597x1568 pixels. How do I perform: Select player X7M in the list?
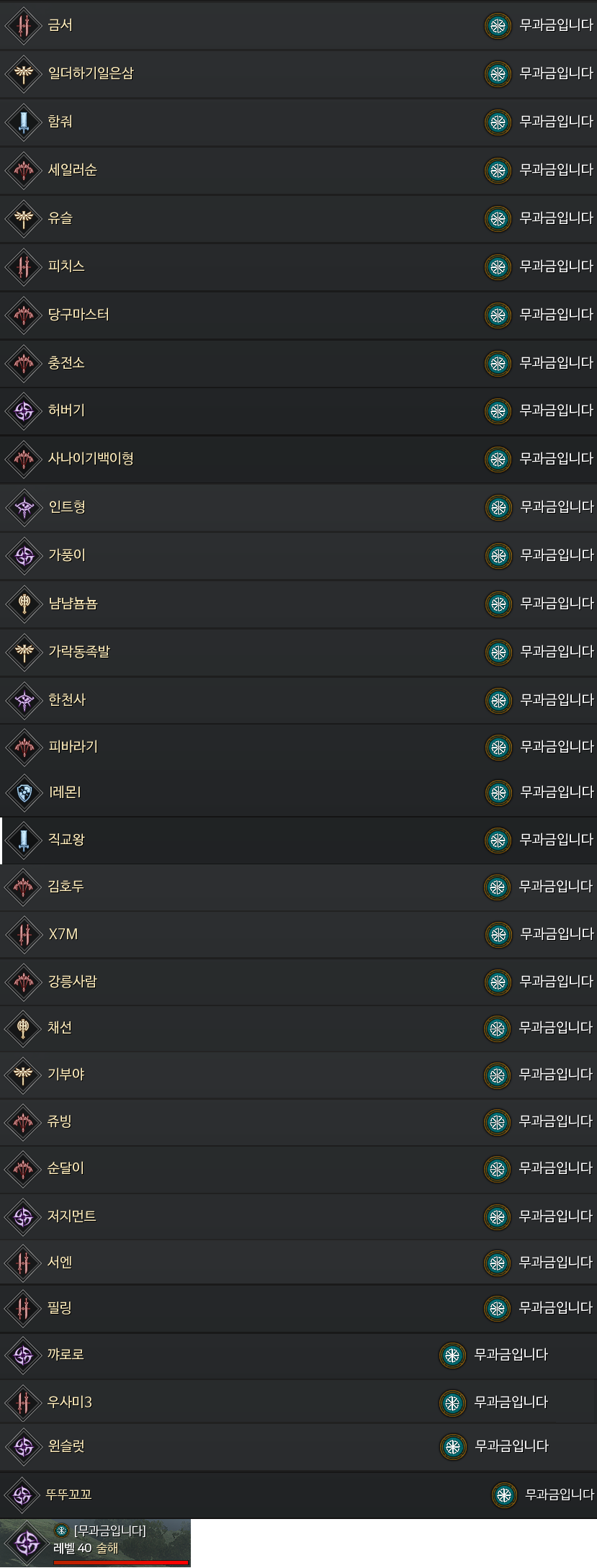298,934
